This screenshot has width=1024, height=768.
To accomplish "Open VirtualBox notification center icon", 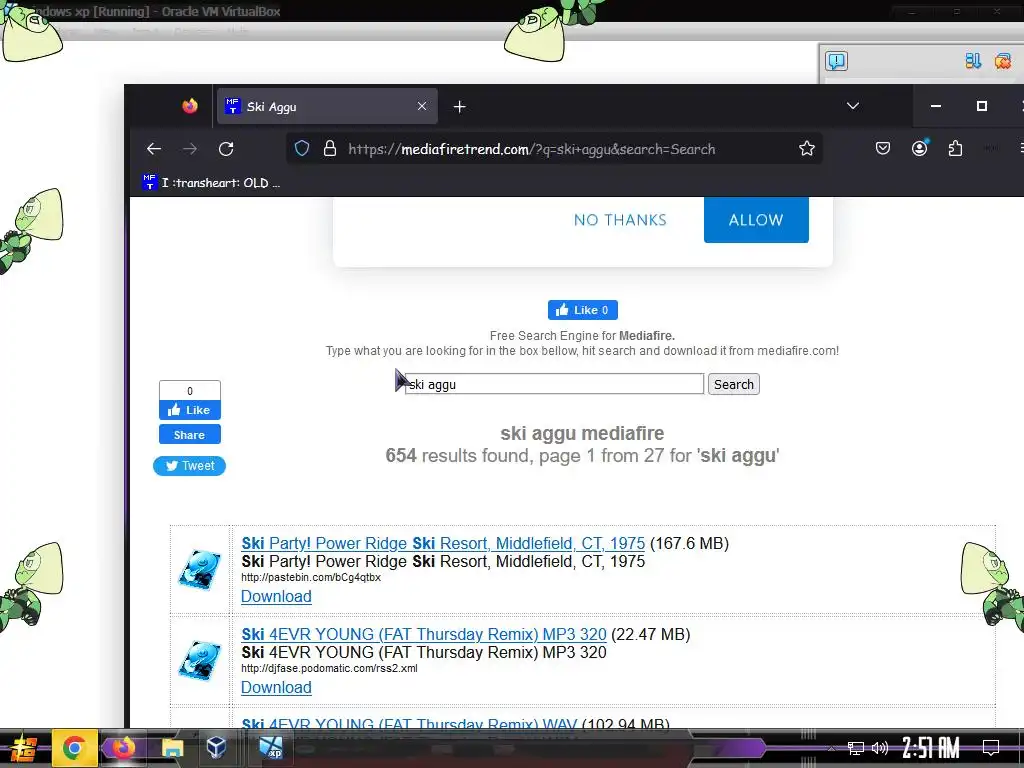I will [x=837, y=61].
